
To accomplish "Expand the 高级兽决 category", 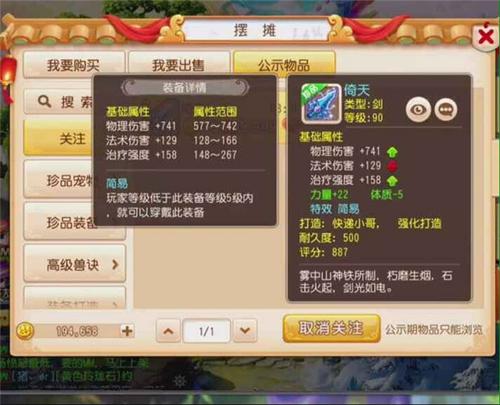I will [75, 265].
